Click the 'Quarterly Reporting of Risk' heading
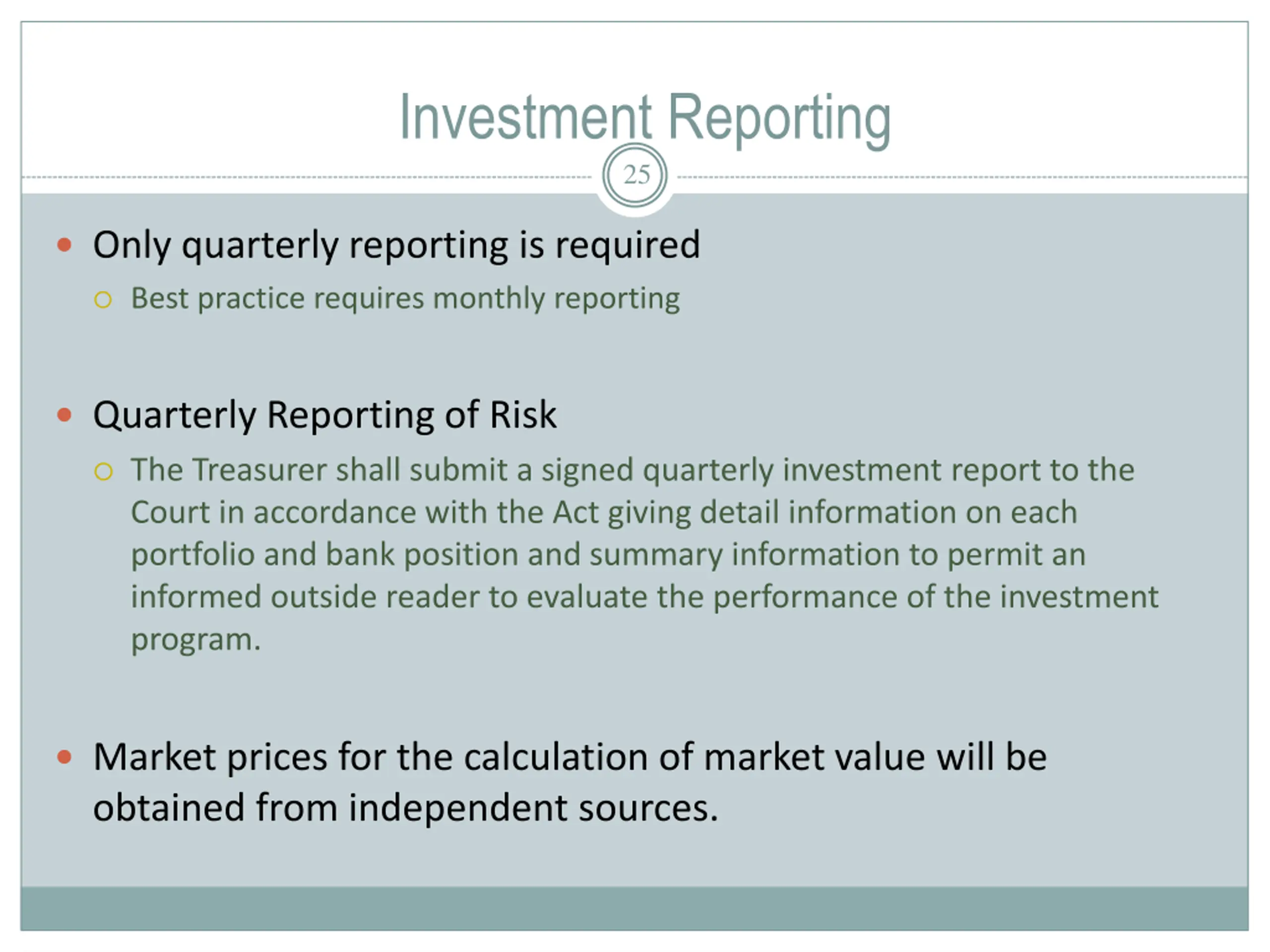This screenshot has width=1270, height=952. tap(324, 415)
